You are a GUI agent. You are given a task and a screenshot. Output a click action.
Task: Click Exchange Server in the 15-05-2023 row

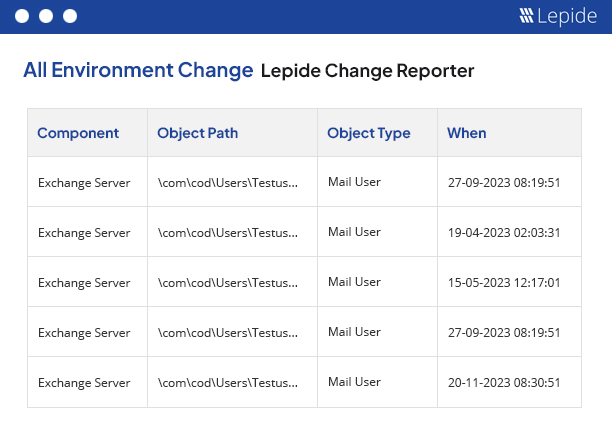[x=84, y=283]
